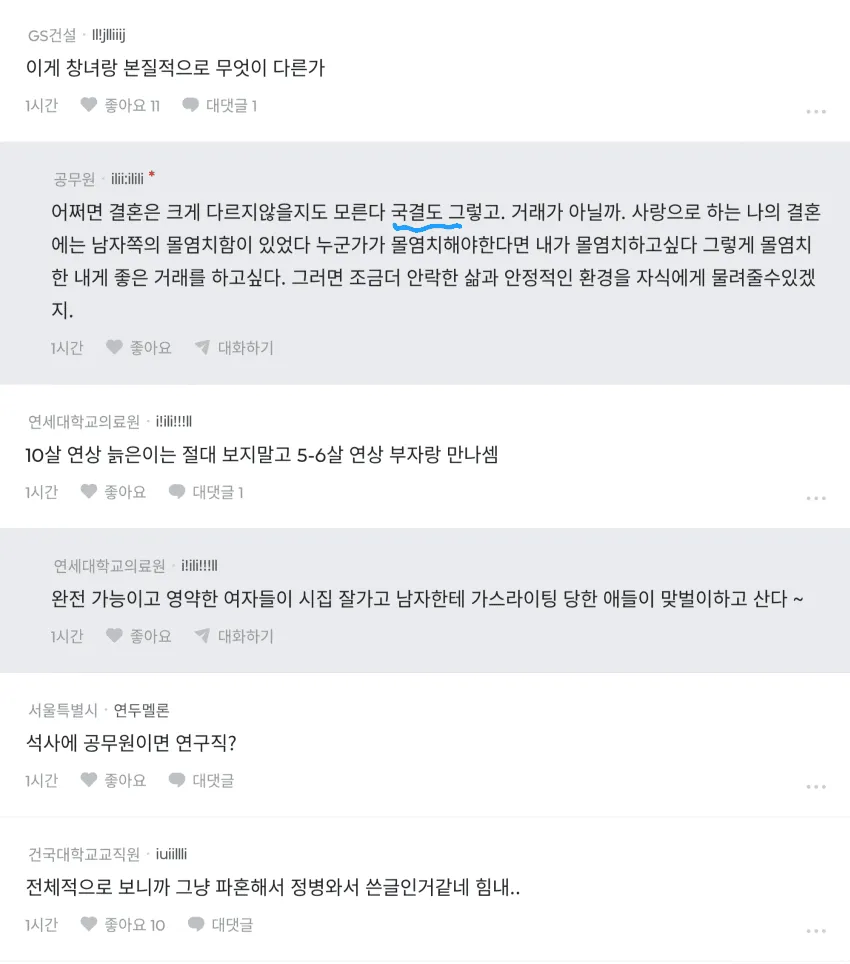Open the ellipsis menu on 연두멜론 comment
This screenshot has height=964, width=850.
(816, 786)
